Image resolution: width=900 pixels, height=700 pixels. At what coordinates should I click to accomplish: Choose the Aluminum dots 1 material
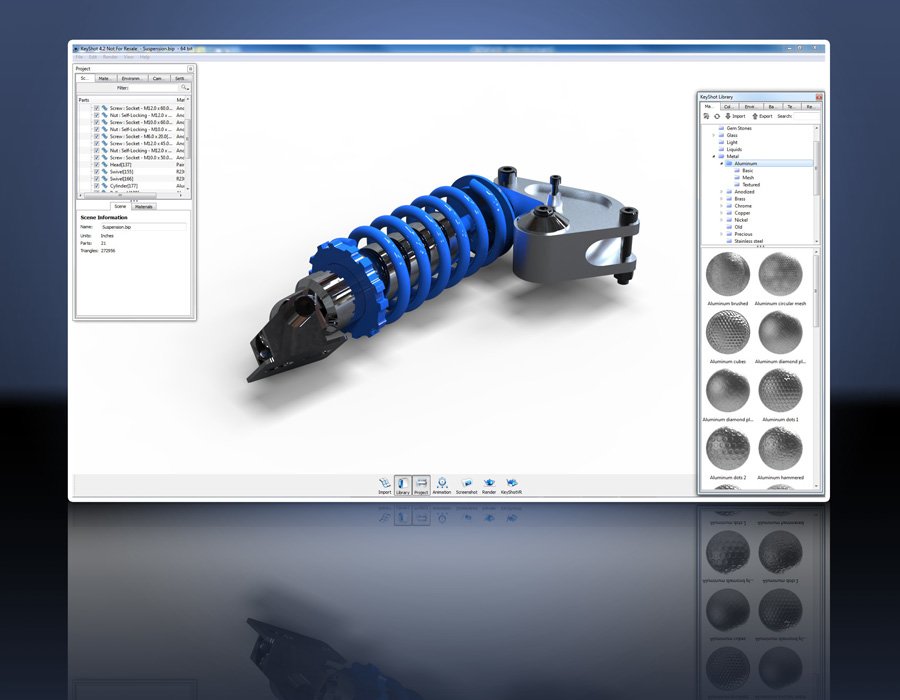[x=780, y=390]
